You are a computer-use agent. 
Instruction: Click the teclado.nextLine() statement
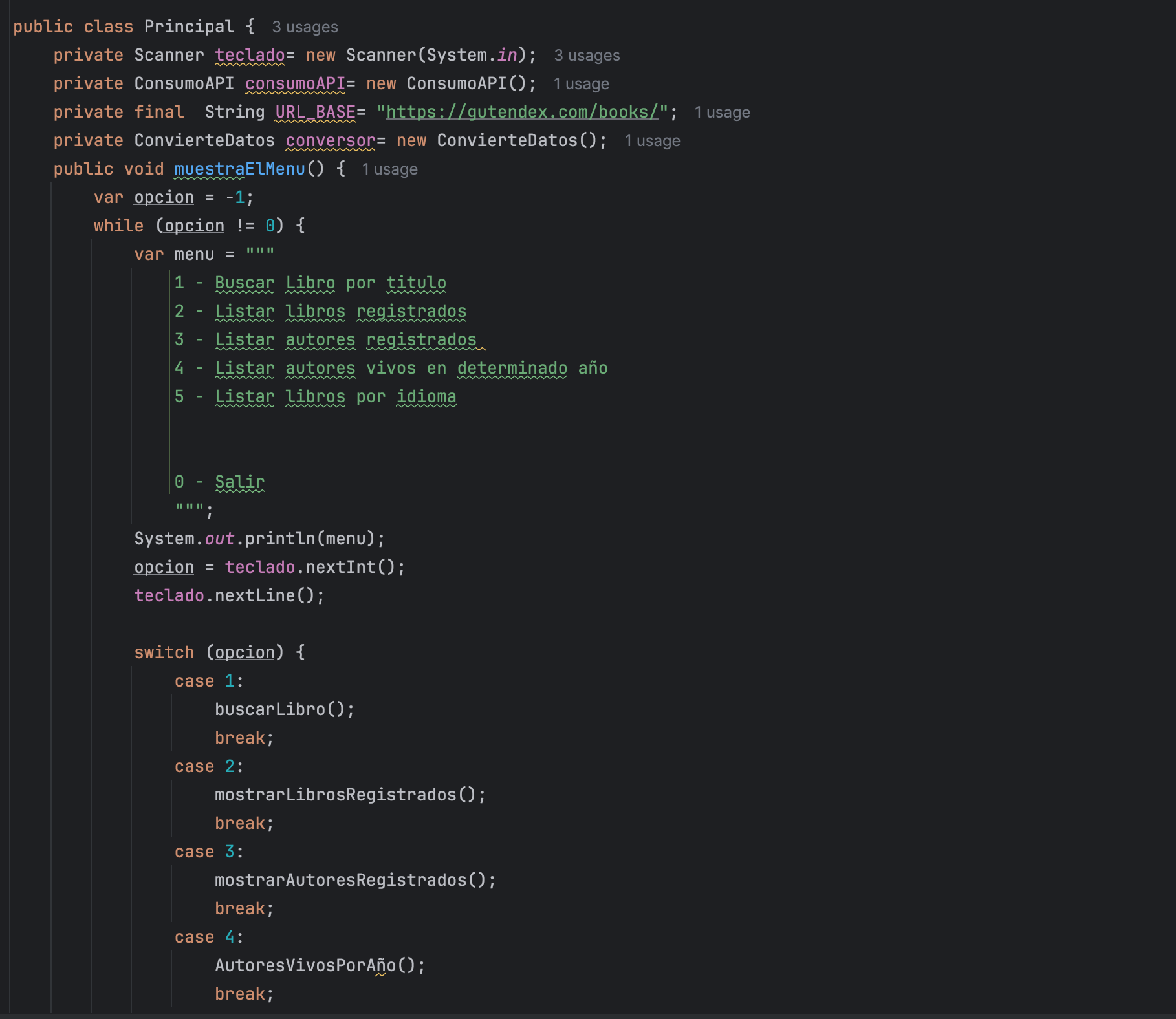229,595
